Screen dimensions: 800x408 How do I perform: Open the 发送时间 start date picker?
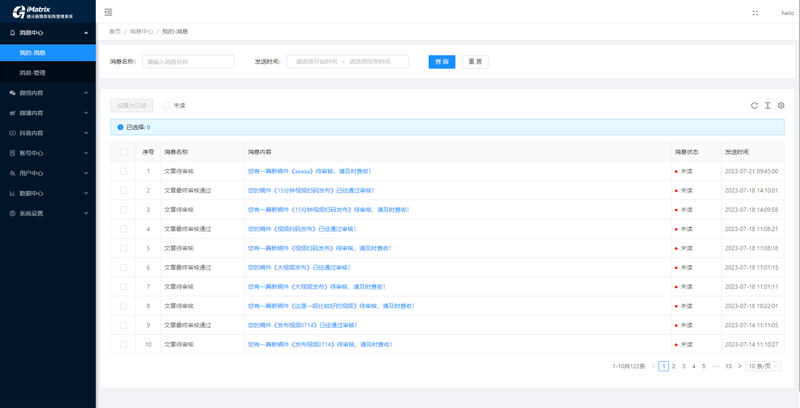[318, 62]
